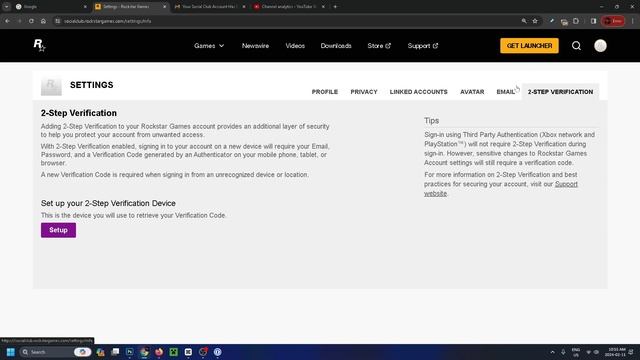
Task: Click the 'Tips' heading text
Action: click(x=431, y=120)
